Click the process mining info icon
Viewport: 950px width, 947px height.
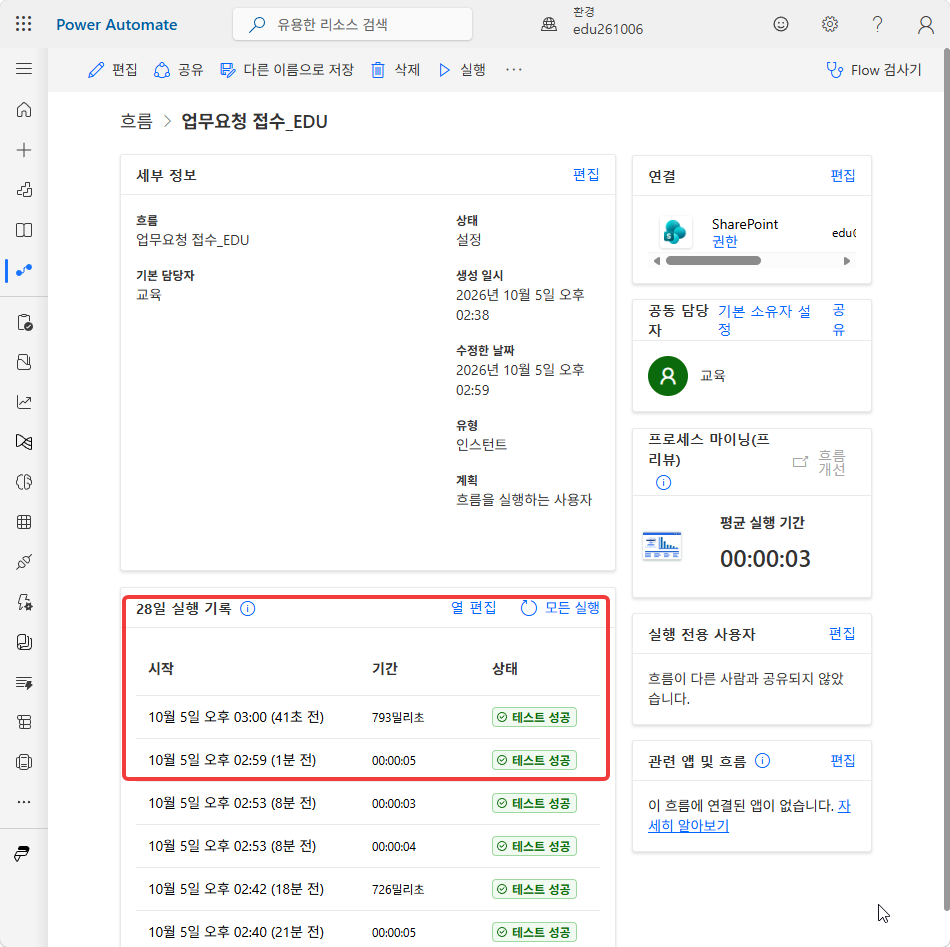click(x=663, y=482)
